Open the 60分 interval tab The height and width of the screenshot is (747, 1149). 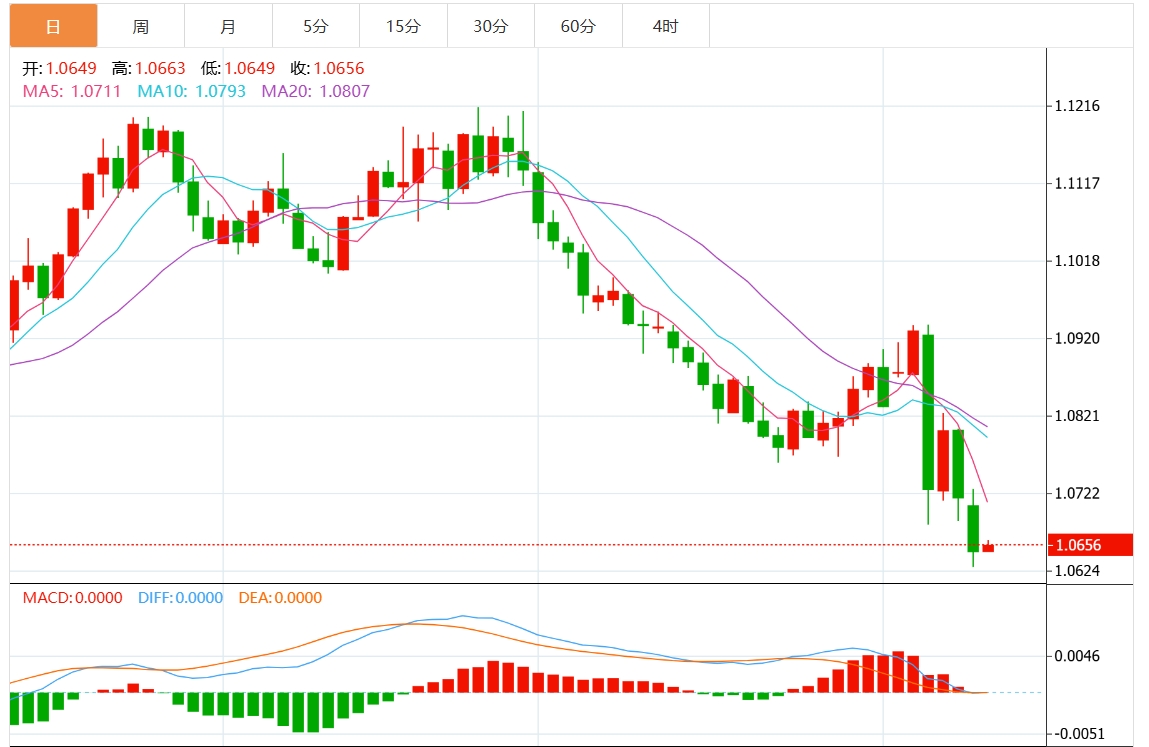(x=578, y=26)
